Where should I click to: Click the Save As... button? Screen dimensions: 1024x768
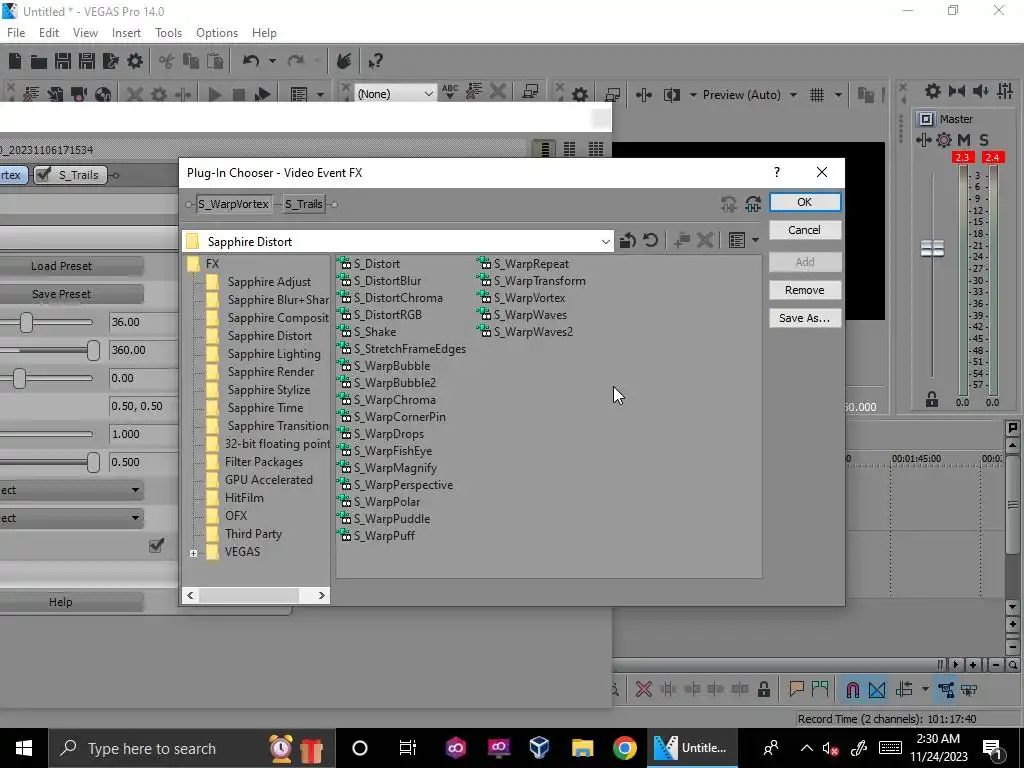[x=805, y=318]
